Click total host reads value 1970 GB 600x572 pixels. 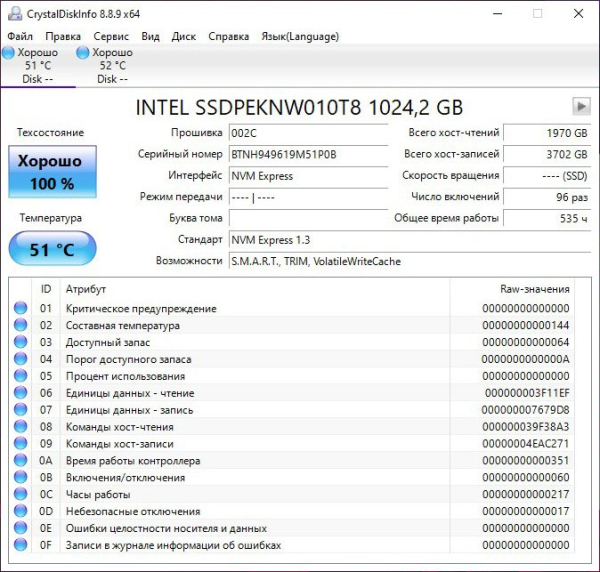pos(547,133)
